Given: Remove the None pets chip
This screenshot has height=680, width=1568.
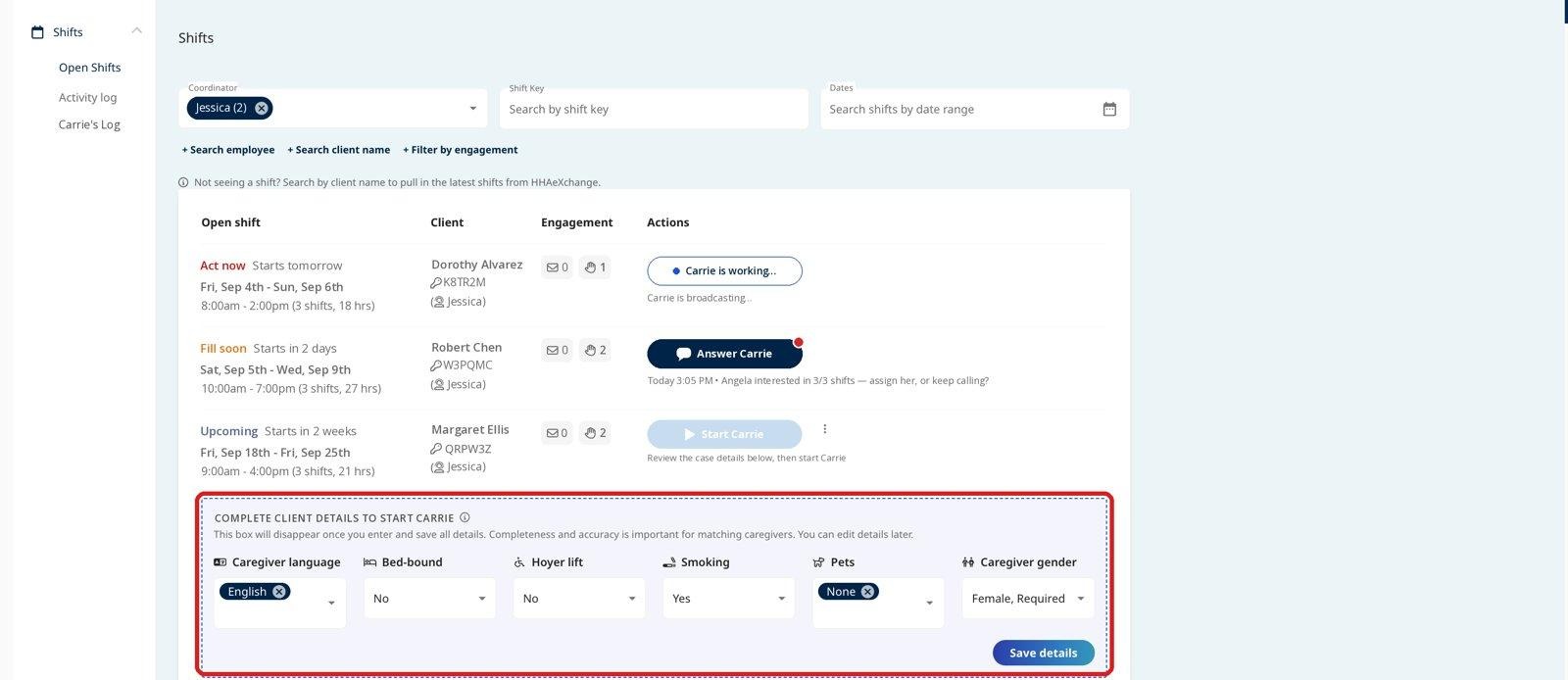Looking at the screenshot, I should click(x=867, y=591).
